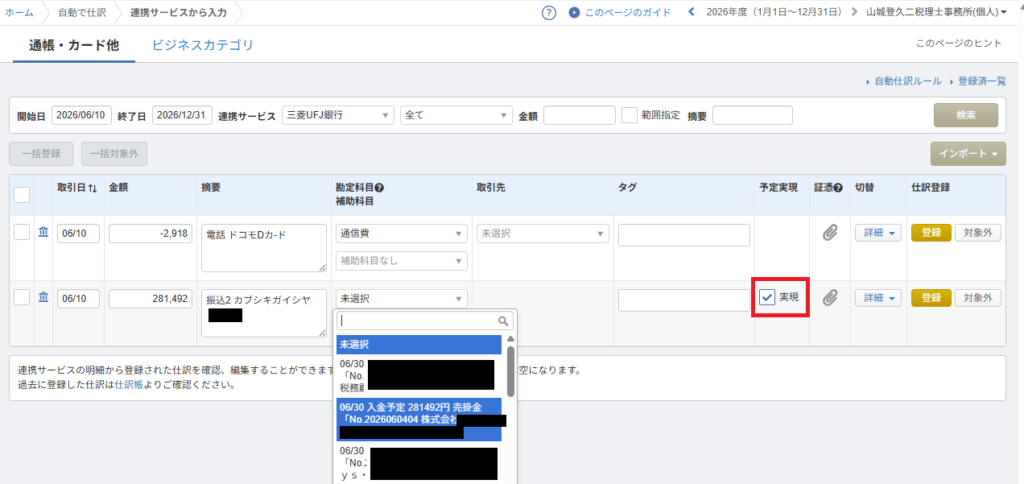Uncheck the 実現 checkbox
The image size is (1024, 484).
pos(767,298)
